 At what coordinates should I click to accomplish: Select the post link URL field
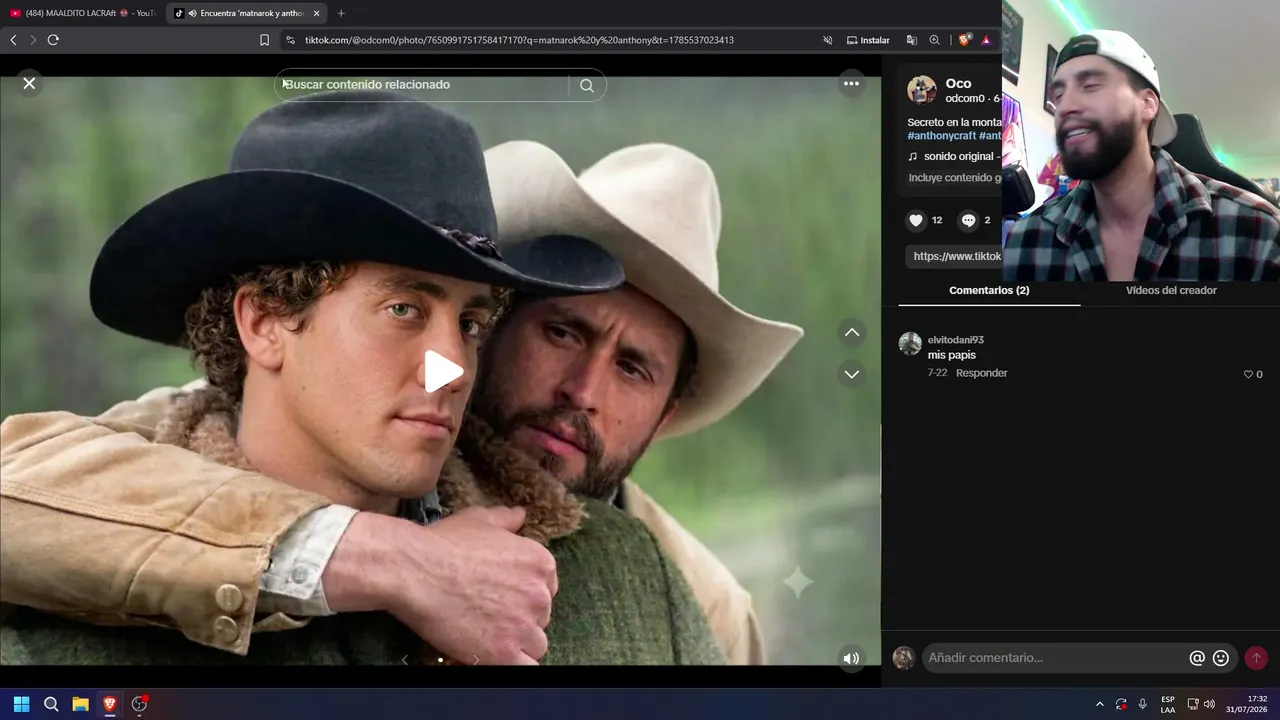pyautogui.click(x=955, y=256)
